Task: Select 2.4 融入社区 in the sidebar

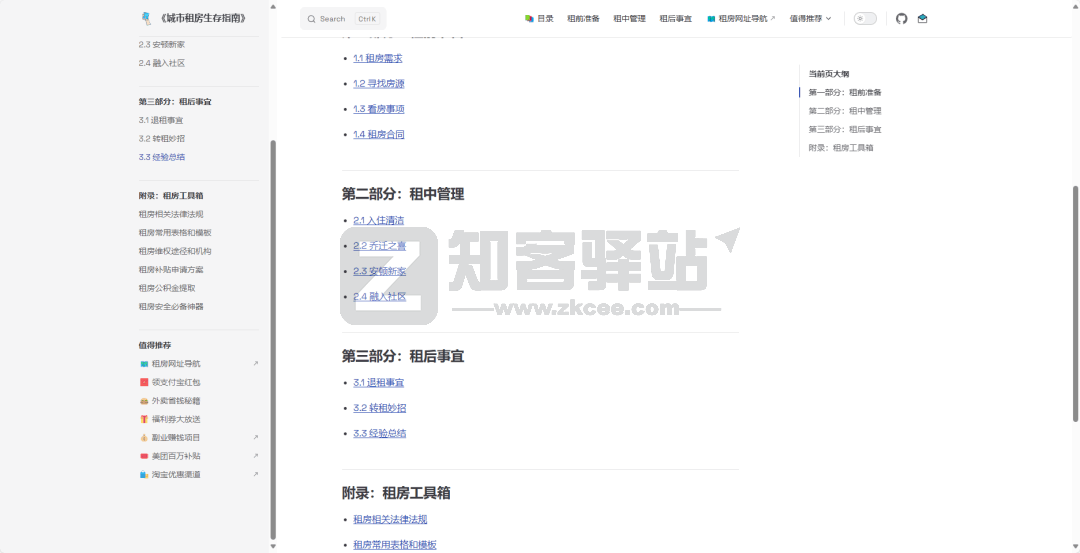Action: tap(162, 63)
